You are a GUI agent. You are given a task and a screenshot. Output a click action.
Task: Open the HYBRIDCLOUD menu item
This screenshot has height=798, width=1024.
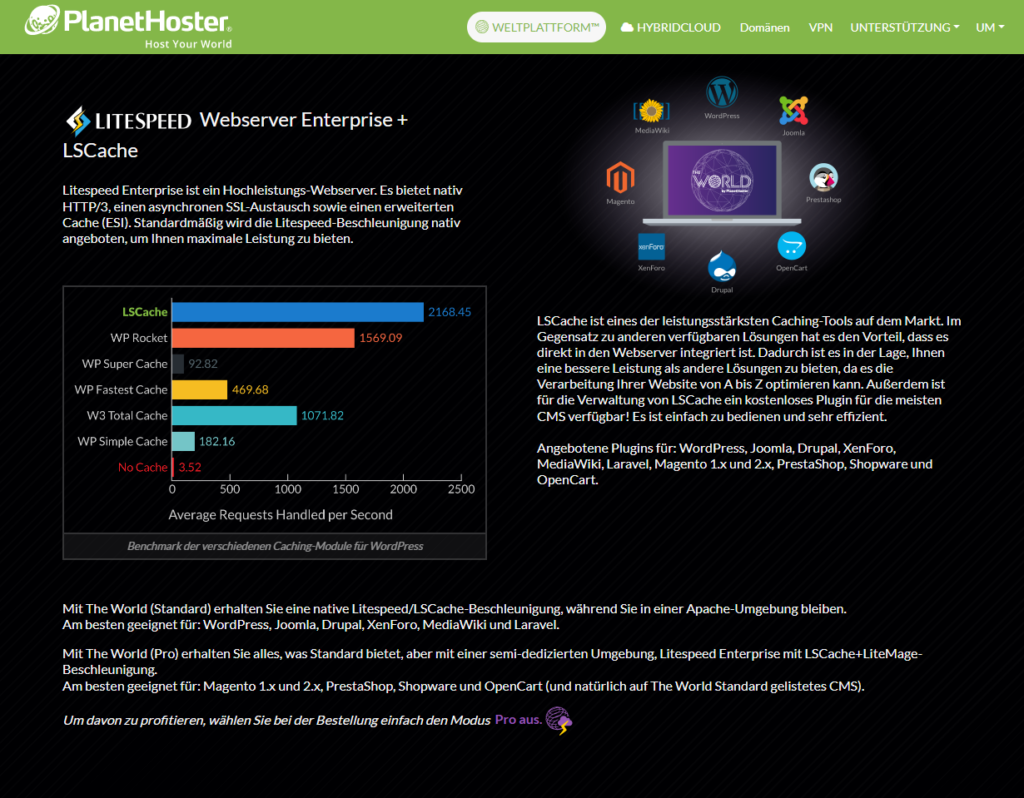click(x=671, y=27)
